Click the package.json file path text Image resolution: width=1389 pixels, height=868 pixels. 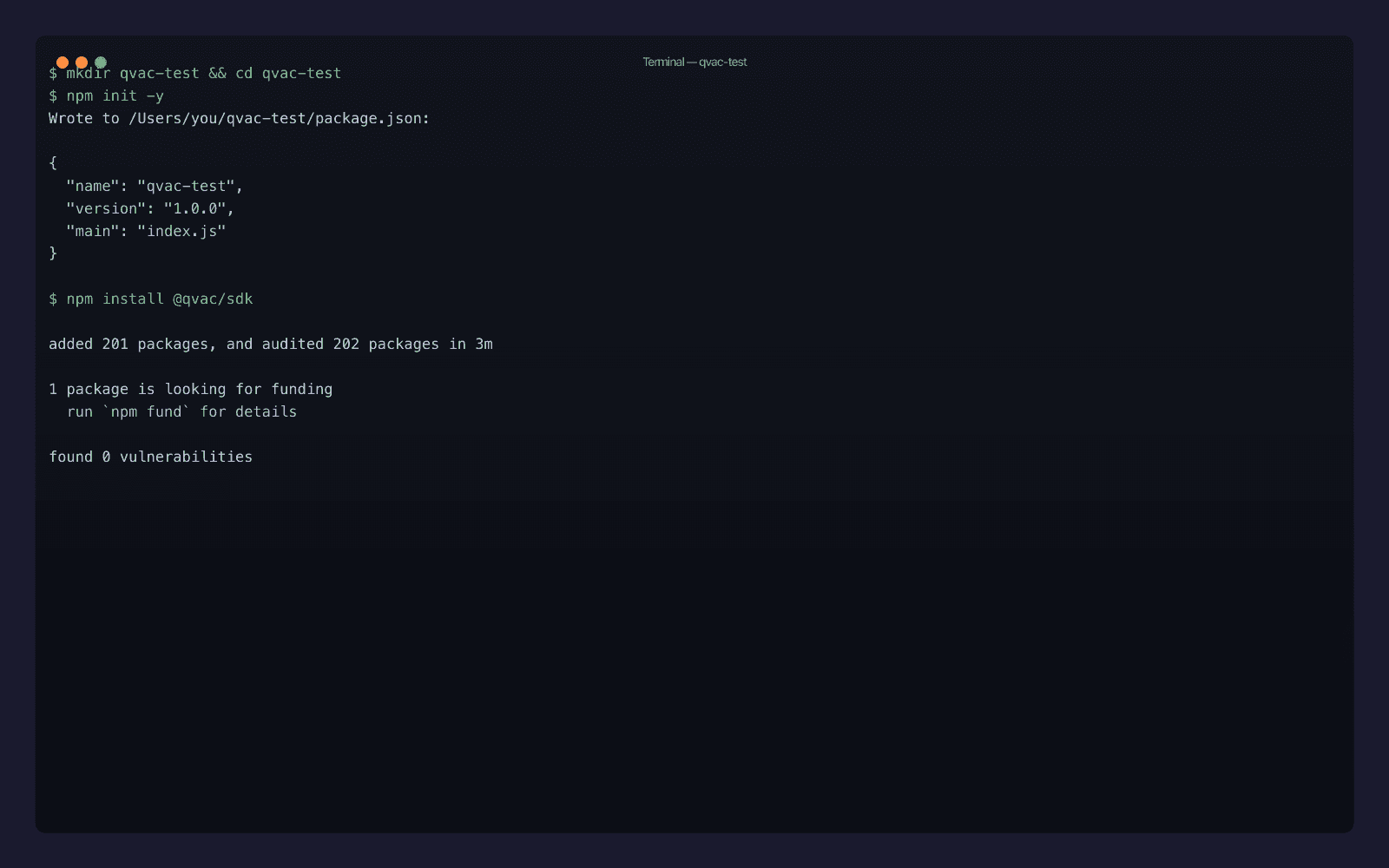tap(278, 118)
